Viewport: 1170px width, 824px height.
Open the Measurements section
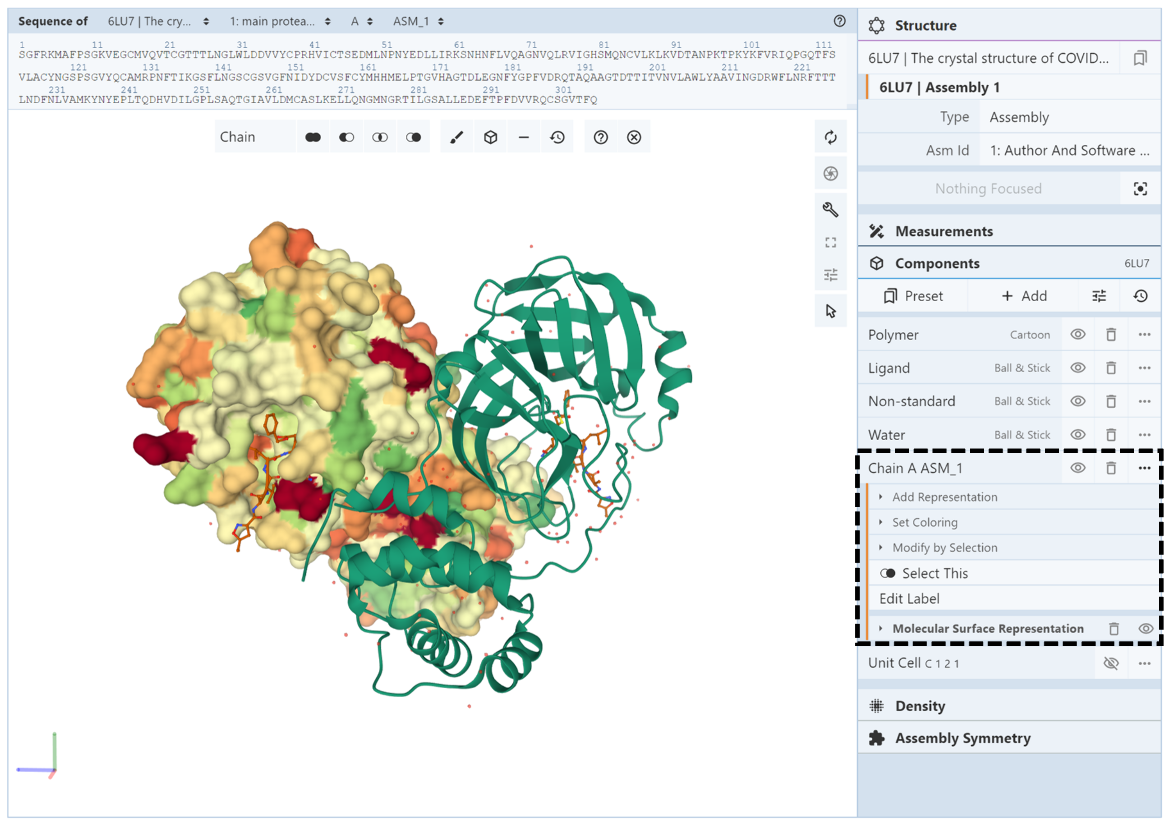943,231
